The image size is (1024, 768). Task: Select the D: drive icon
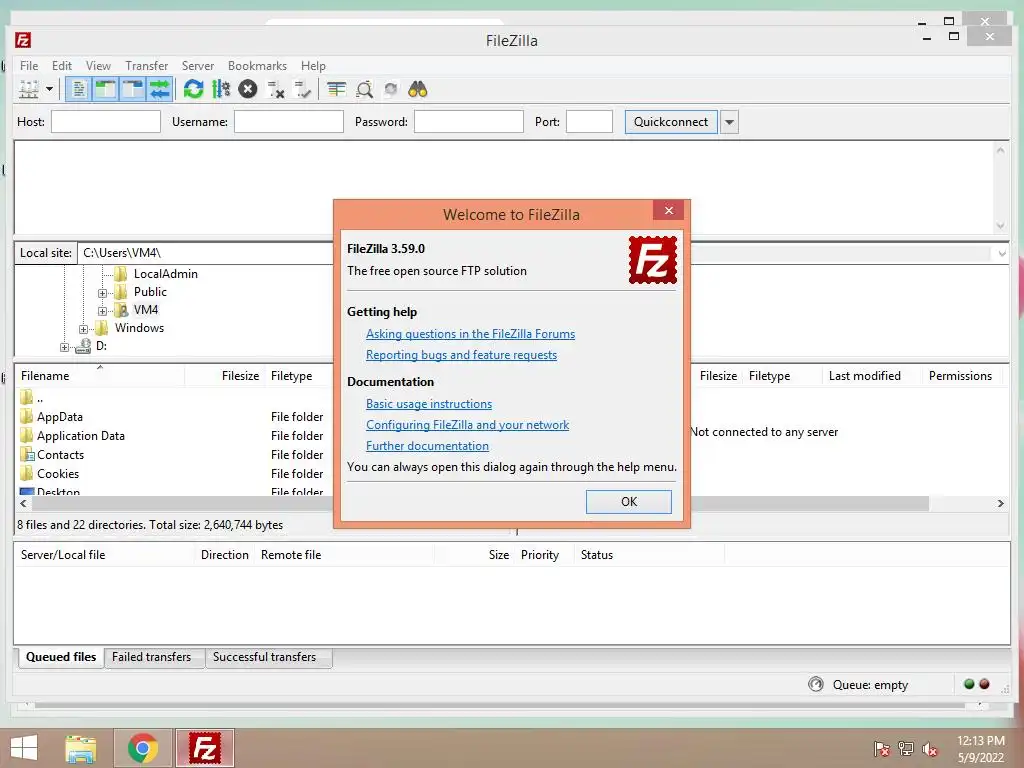83,346
